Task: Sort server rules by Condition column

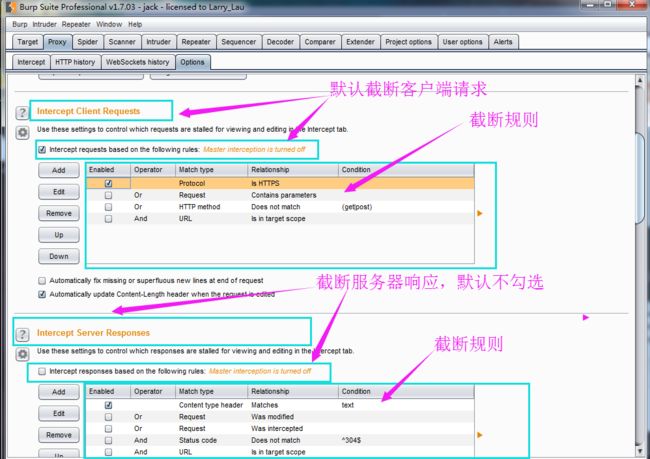Action: pyautogui.click(x=406, y=391)
